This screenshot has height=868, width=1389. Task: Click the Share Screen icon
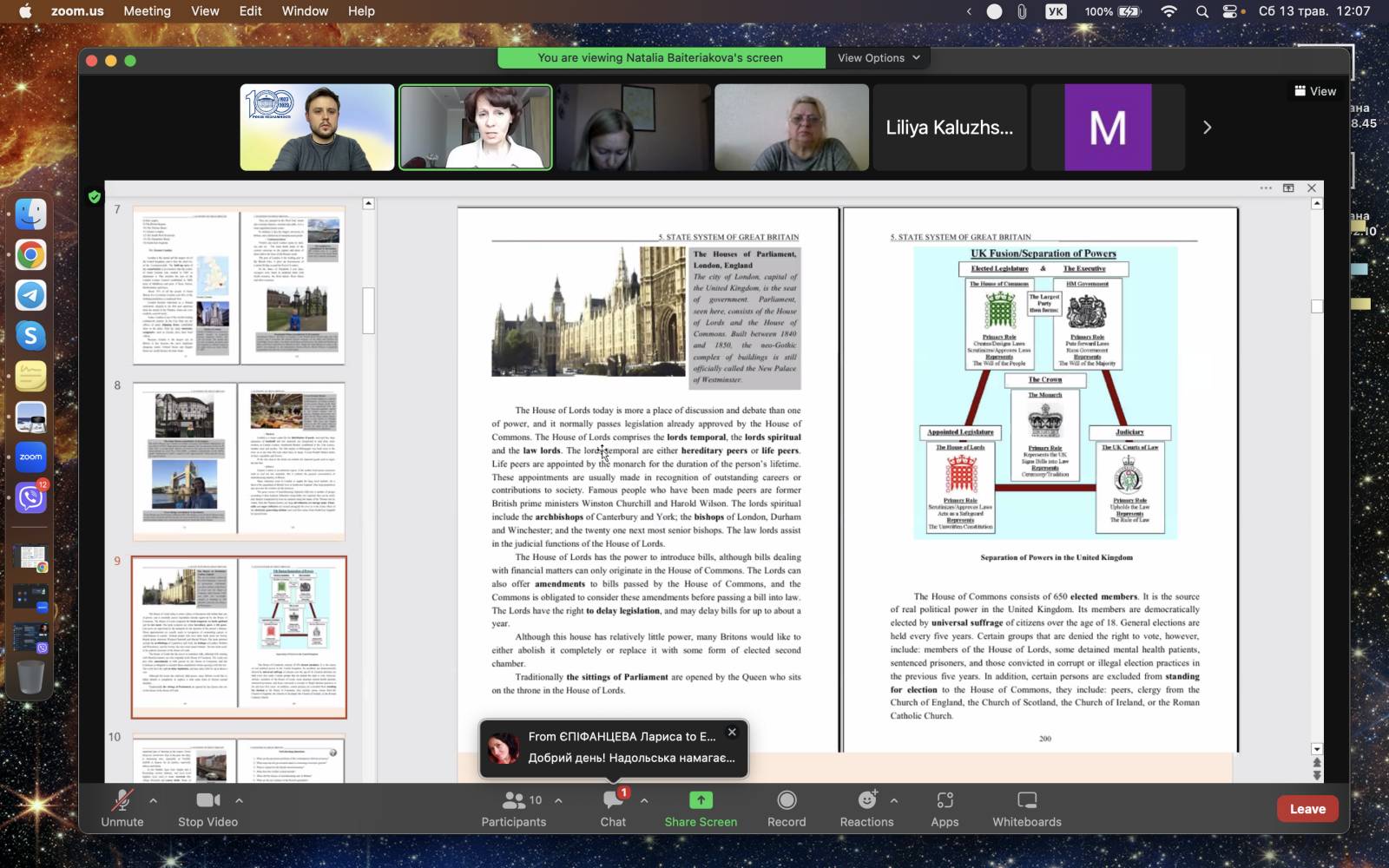point(701,800)
